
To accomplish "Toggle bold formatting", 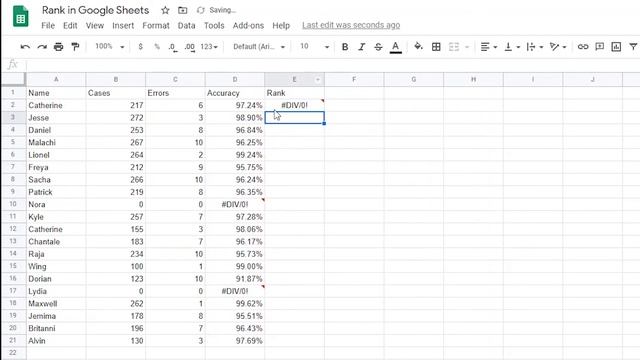I will coord(345,47).
